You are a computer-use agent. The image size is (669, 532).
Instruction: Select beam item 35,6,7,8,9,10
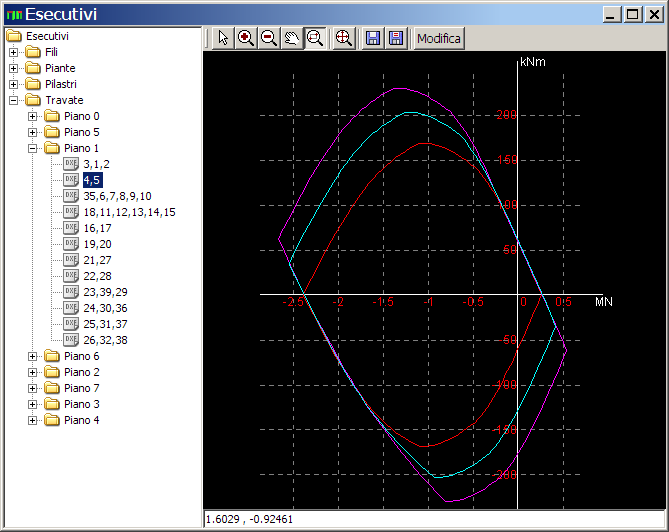[117, 196]
